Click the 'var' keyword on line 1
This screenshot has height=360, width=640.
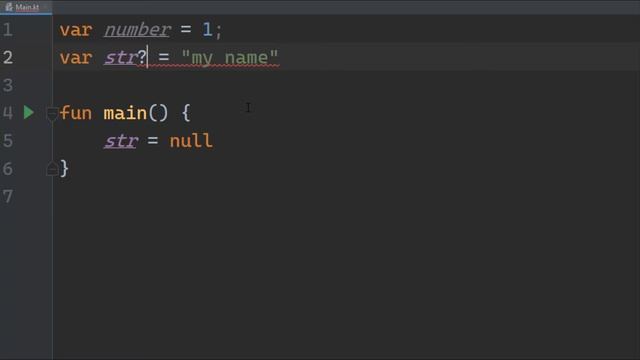pyautogui.click(x=76, y=30)
